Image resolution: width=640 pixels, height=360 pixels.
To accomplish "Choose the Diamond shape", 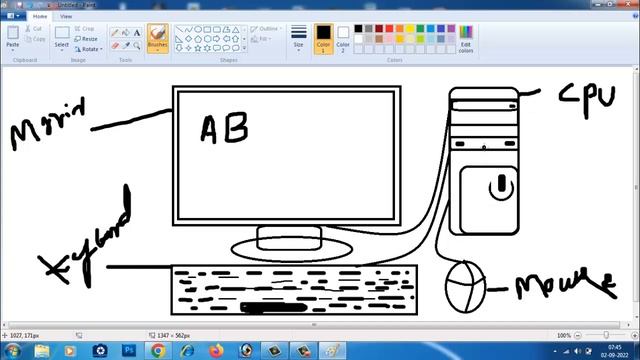I will click(188, 39).
